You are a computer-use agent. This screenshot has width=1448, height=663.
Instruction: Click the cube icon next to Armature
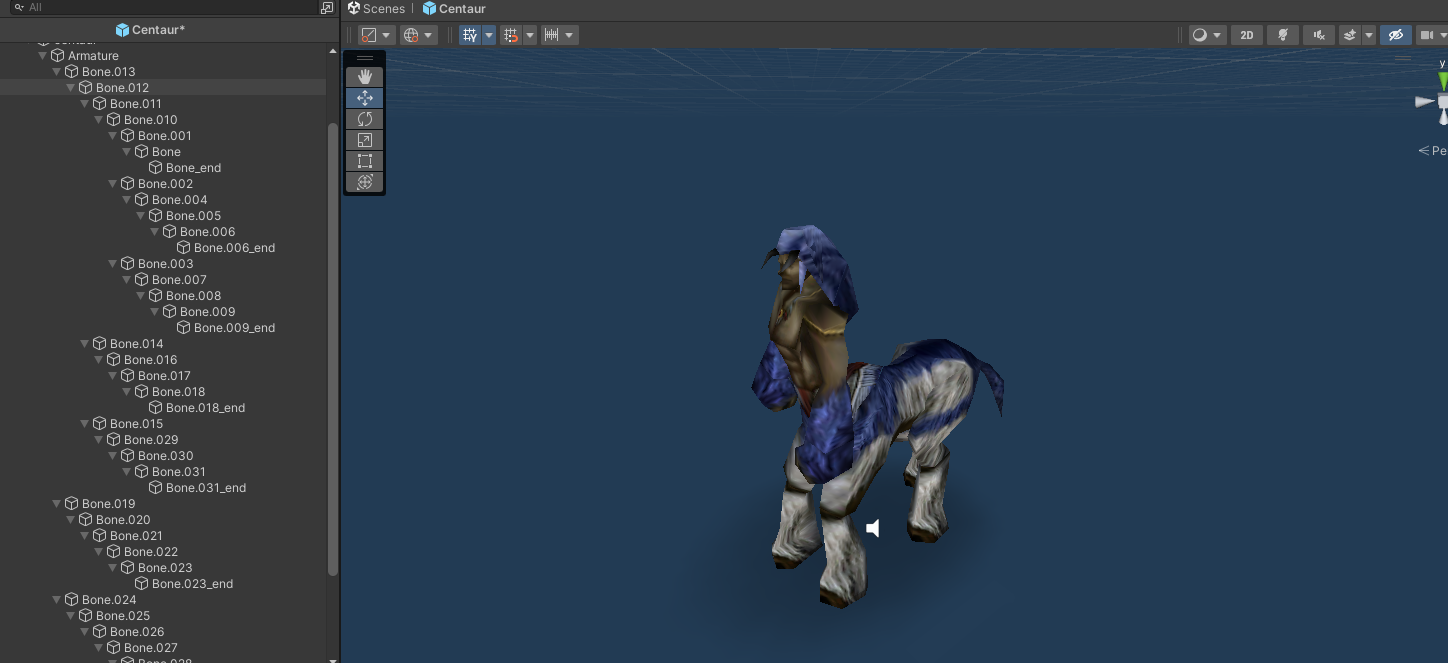[x=58, y=56]
